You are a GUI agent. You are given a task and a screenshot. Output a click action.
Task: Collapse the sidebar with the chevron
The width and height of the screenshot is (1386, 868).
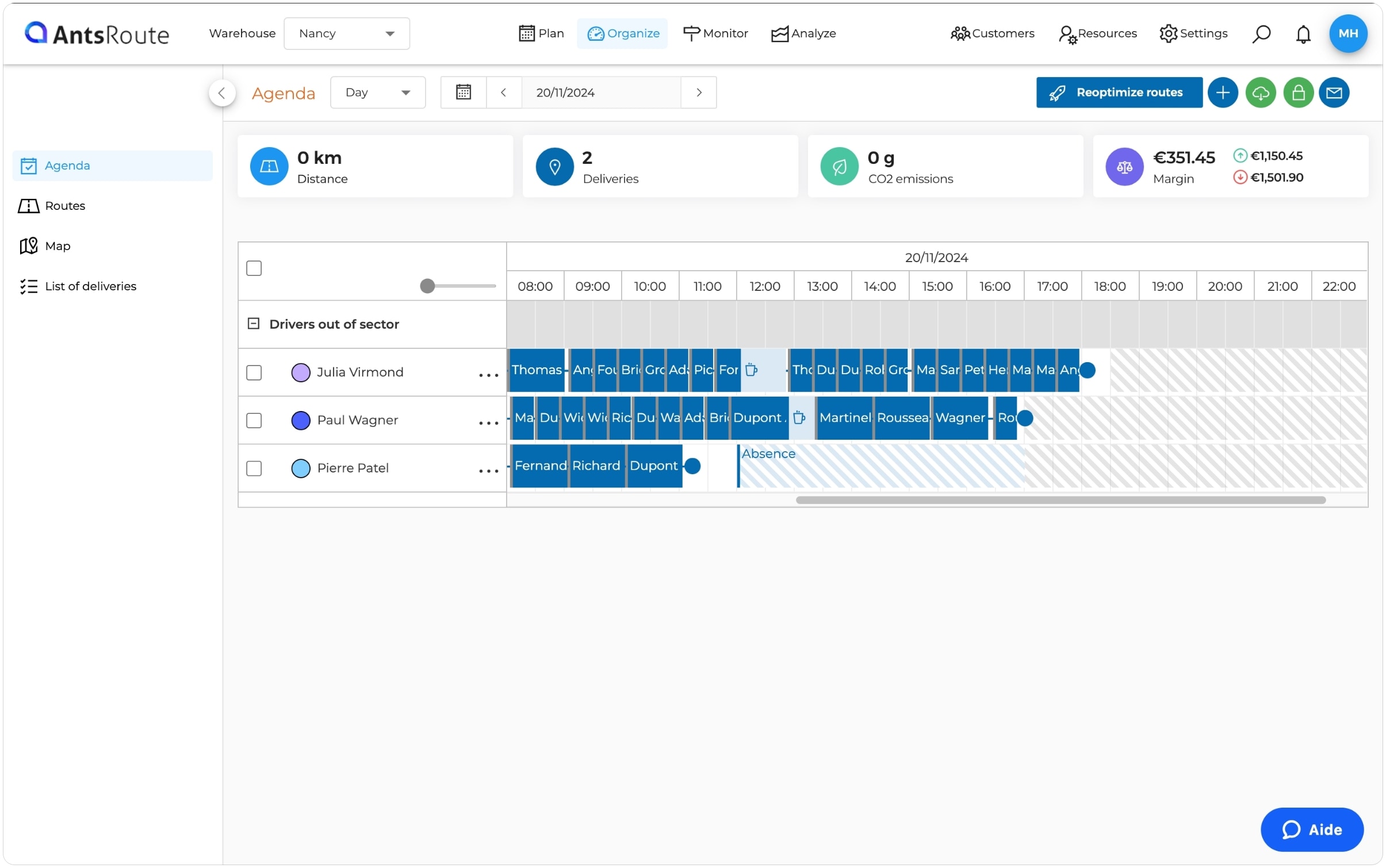point(222,93)
